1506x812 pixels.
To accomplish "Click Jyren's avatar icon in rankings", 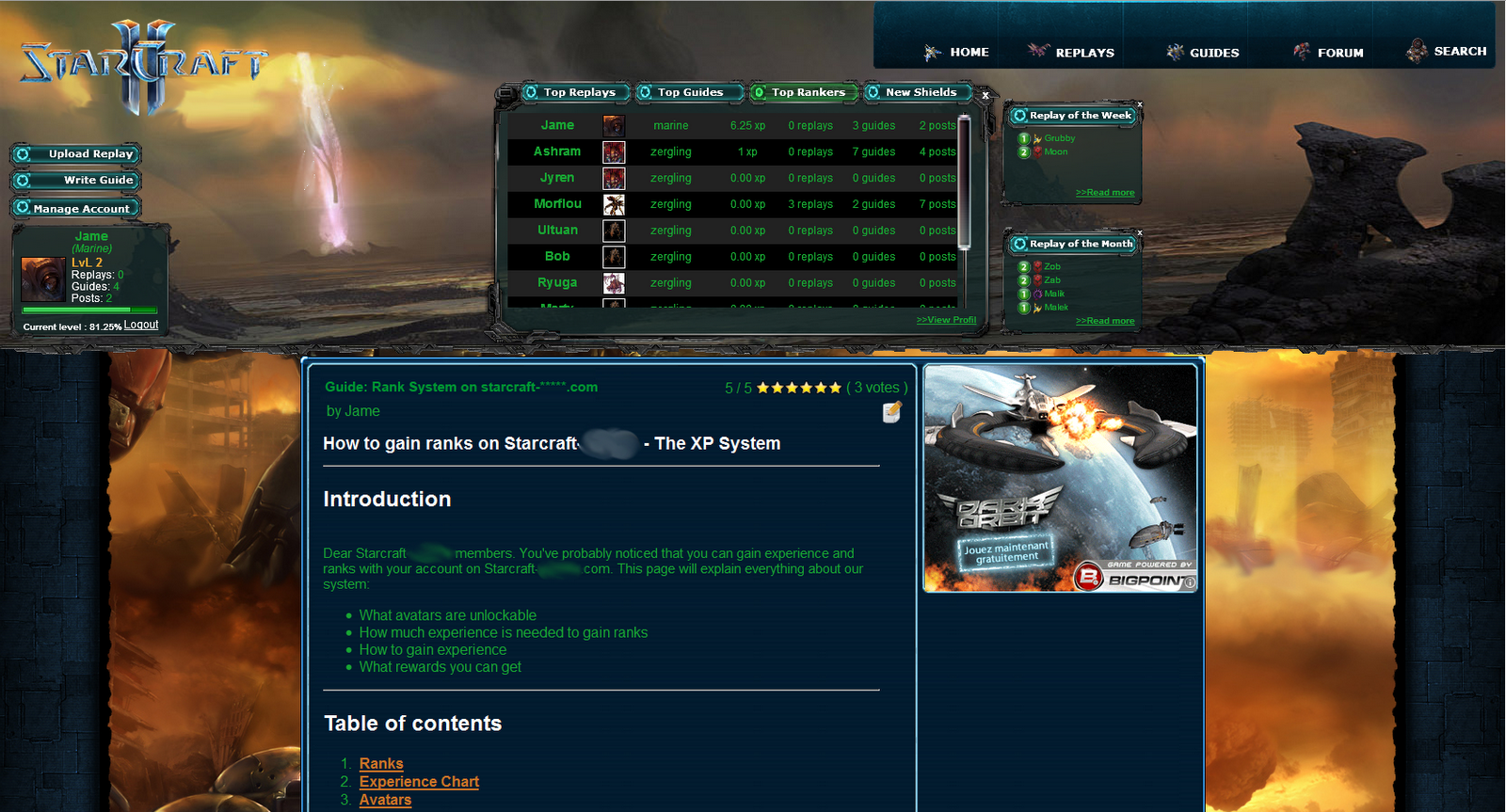I will click(614, 179).
